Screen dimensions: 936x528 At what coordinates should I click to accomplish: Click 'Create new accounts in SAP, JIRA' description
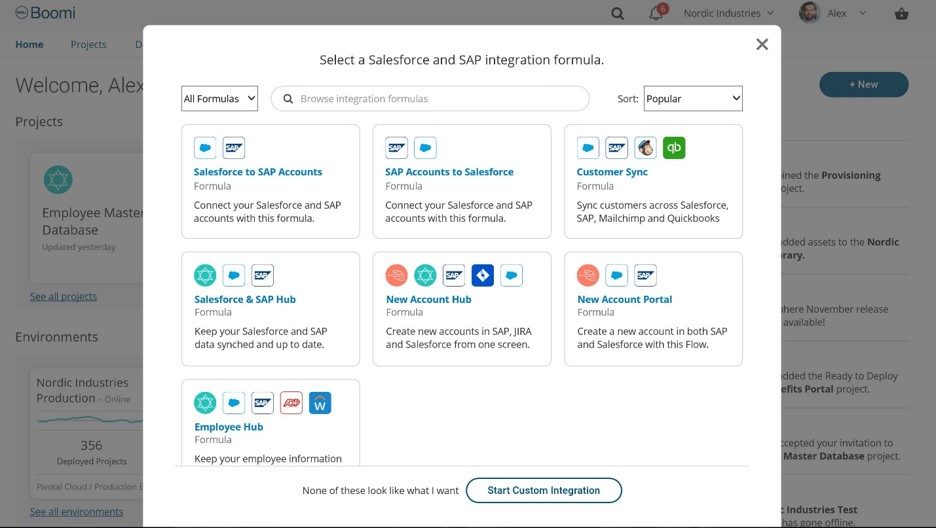[458, 338]
